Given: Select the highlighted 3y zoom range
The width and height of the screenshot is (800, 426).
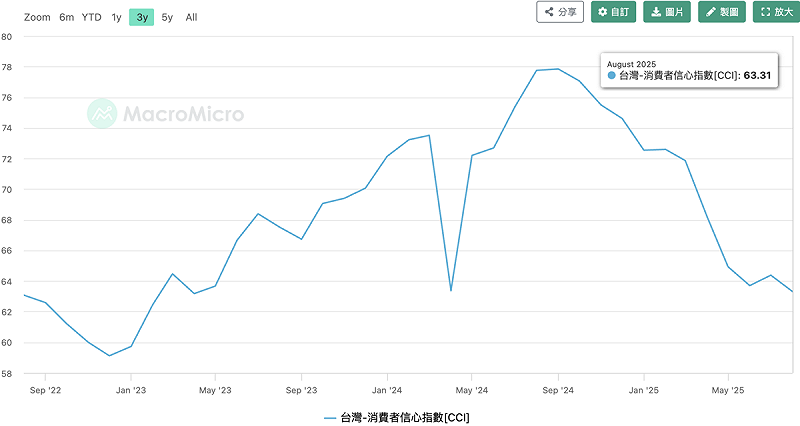Looking at the screenshot, I should coord(142,17).
